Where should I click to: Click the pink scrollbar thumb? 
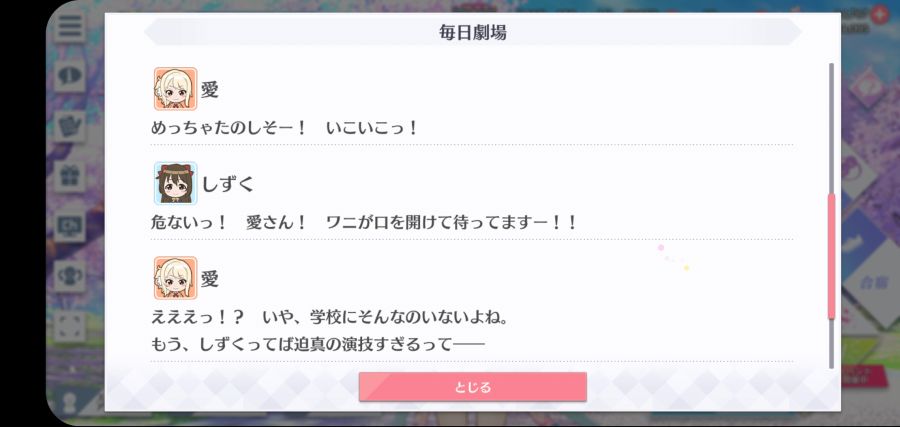click(831, 256)
